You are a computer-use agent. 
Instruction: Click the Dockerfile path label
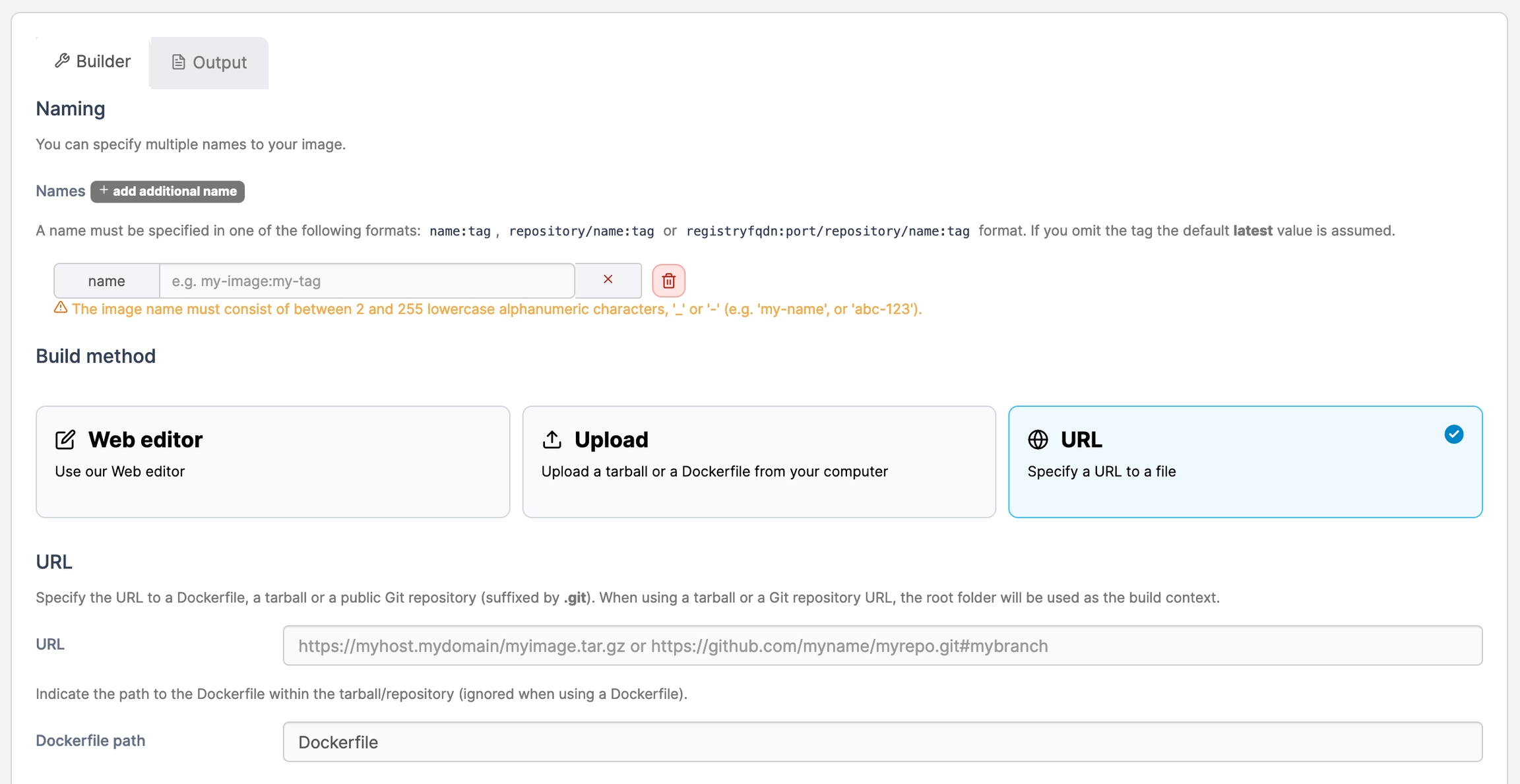click(90, 740)
